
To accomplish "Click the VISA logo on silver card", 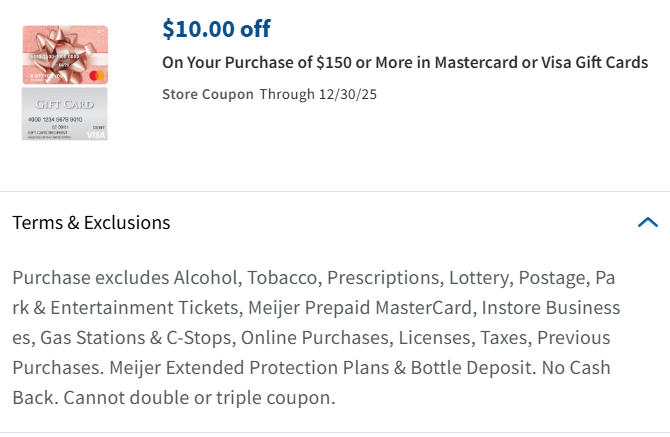I will click(x=96, y=135).
